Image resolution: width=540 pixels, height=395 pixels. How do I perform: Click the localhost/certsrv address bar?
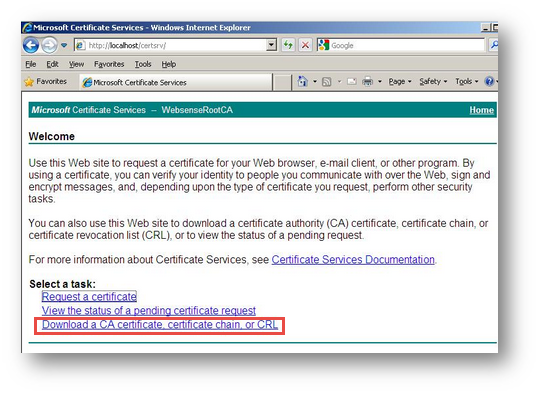click(170, 45)
